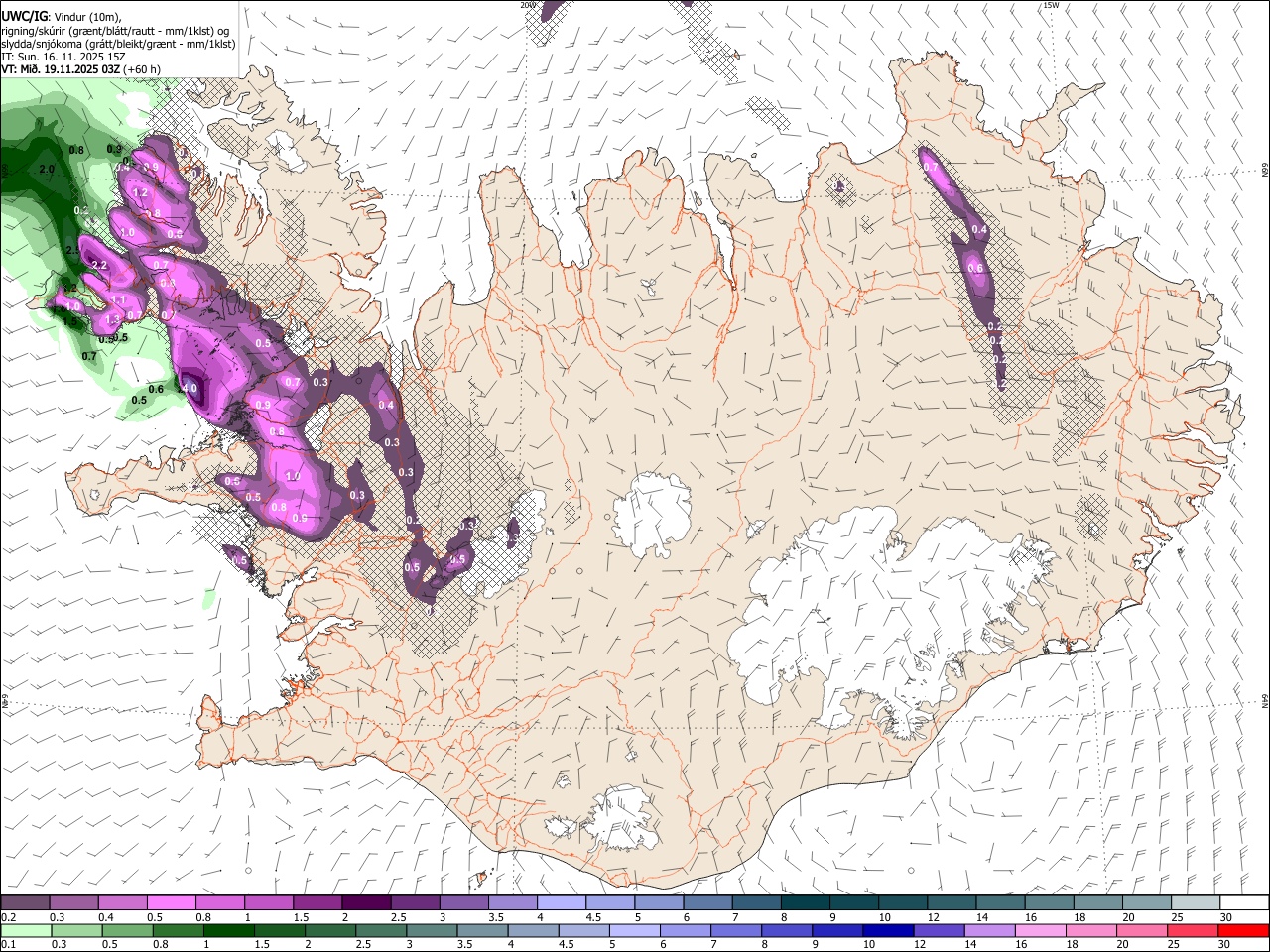This screenshot has height=952, width=1270.
Task: Pick palest green lower legend swatch 0.1 to 0.3
Action: click(26, 930)
